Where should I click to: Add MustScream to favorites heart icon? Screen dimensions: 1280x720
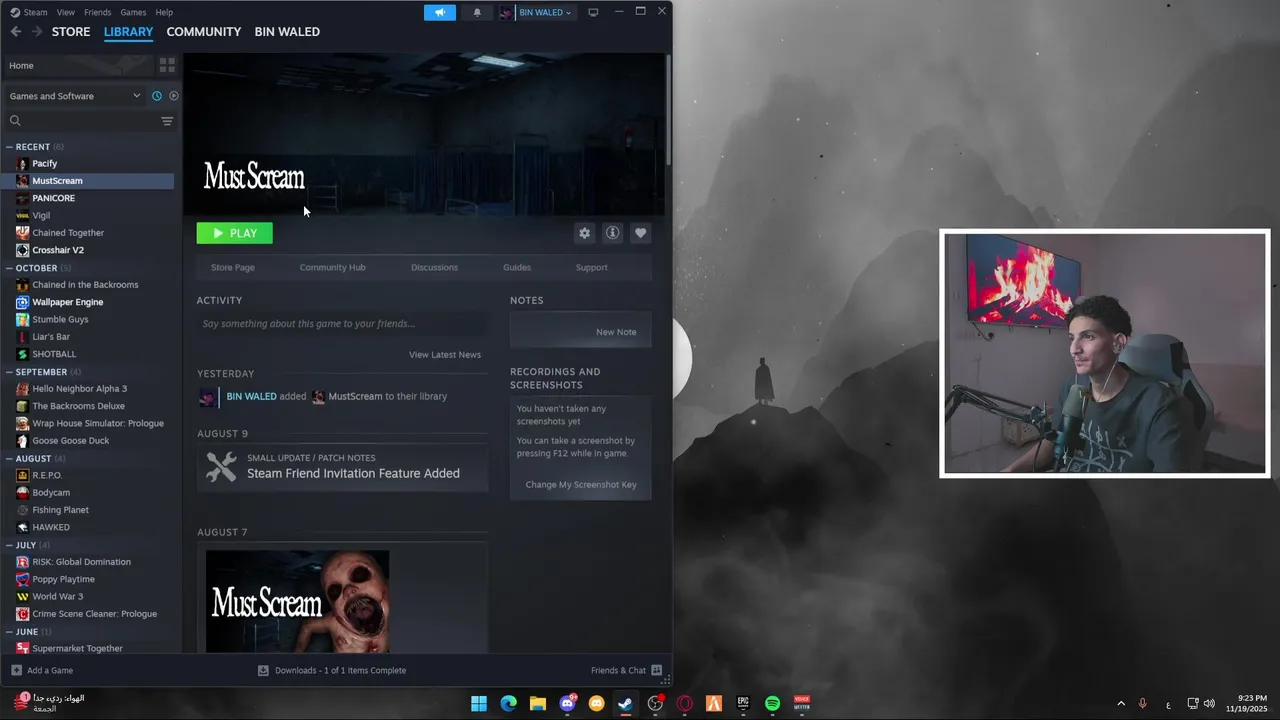(641, 233)
